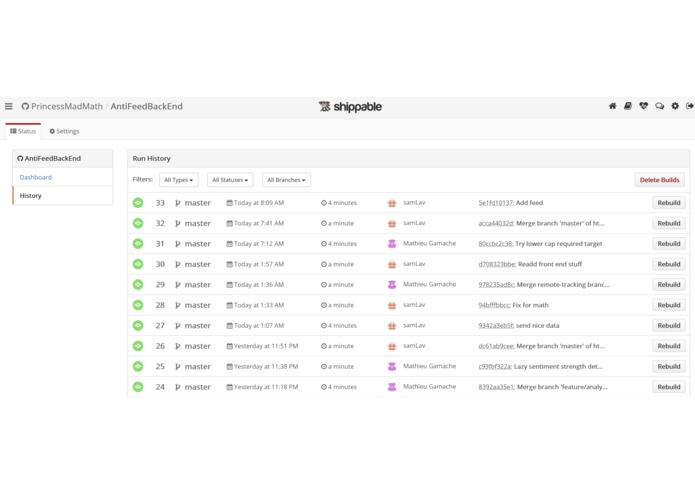Click success status icon for build 27
This screenshot has width=695, height=494.
click(138, 326)
